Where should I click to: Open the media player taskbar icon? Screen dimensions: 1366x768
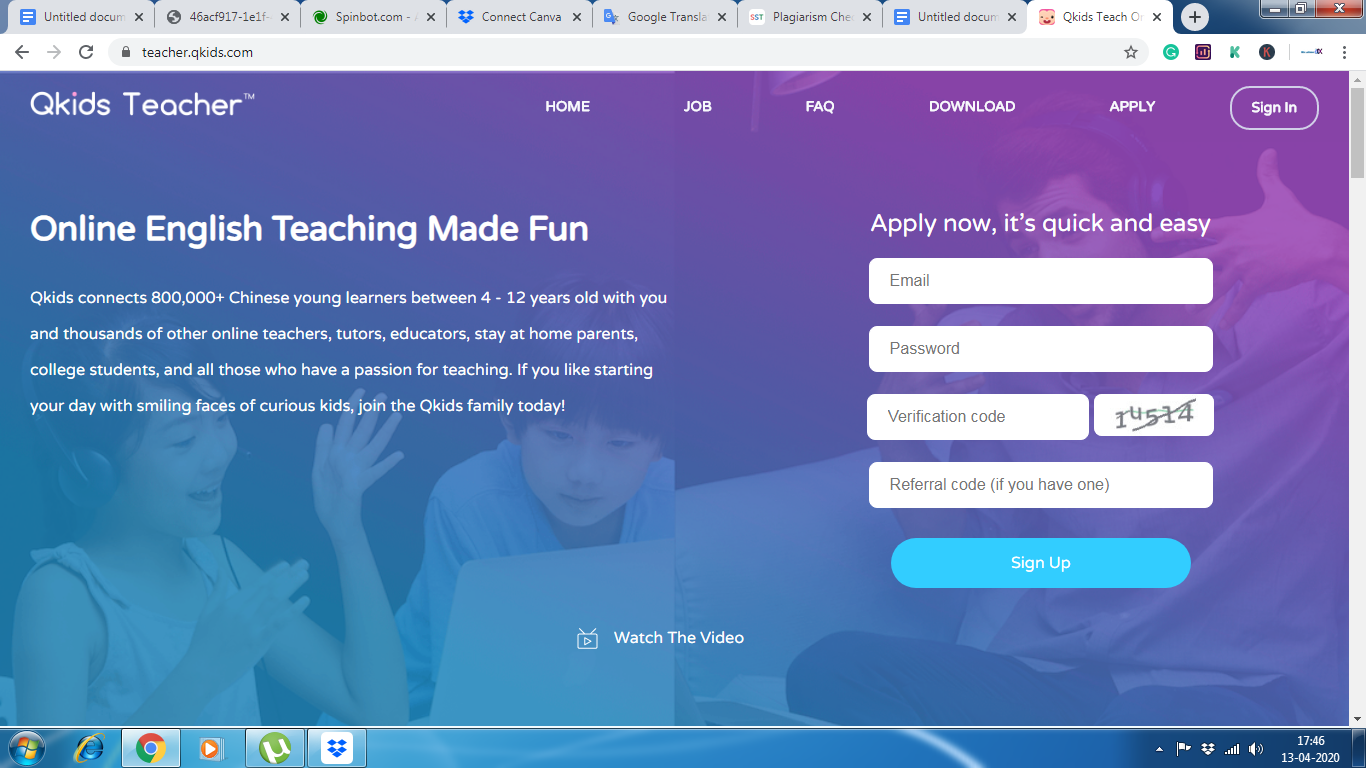[211, 748]
